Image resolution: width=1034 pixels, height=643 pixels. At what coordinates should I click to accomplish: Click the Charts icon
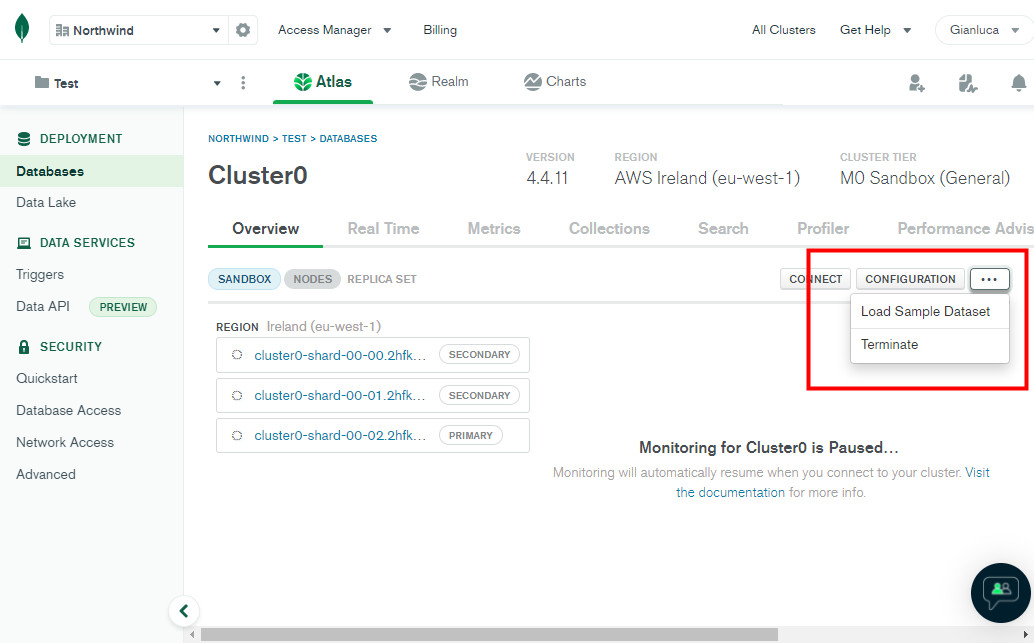point(532,82)
